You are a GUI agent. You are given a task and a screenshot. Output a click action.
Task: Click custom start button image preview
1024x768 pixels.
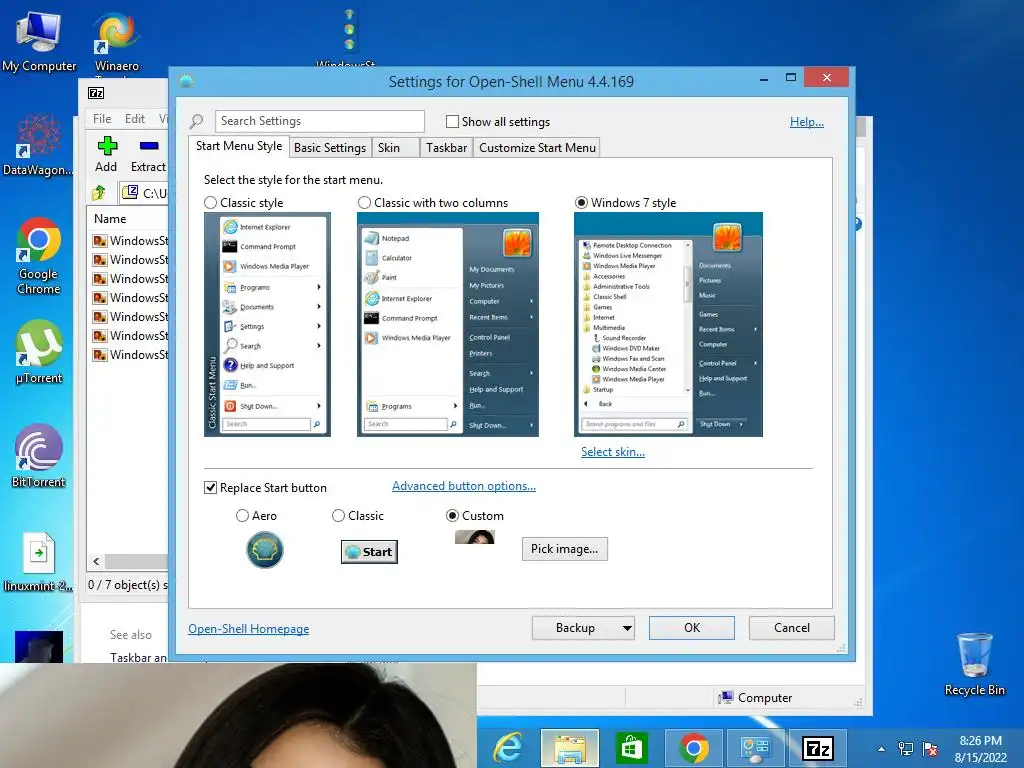[475, 537]
